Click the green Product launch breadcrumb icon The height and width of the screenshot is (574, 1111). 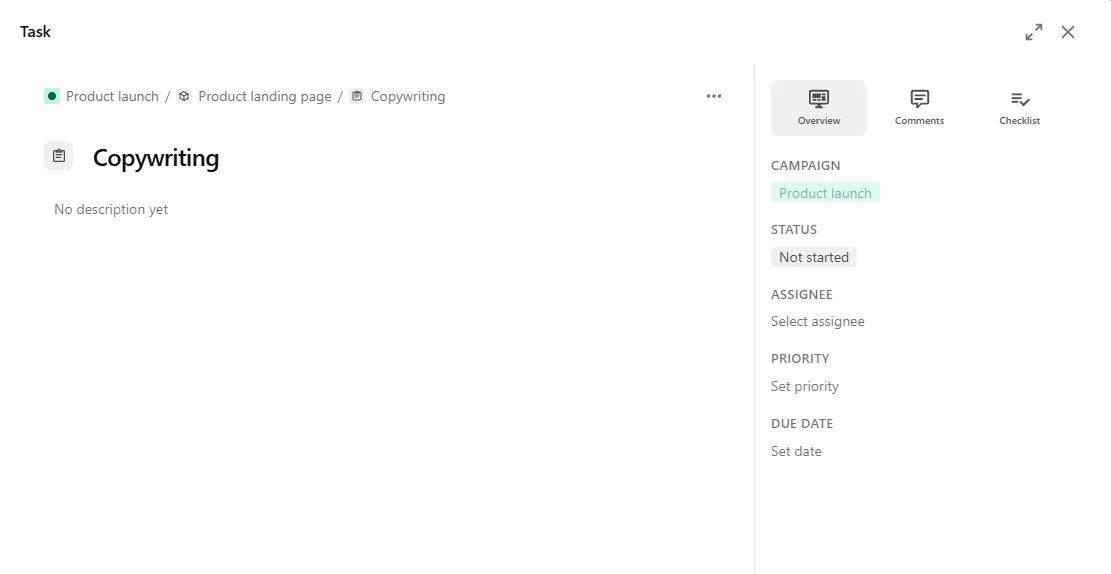pyautogui.click(x=52, y=96)
